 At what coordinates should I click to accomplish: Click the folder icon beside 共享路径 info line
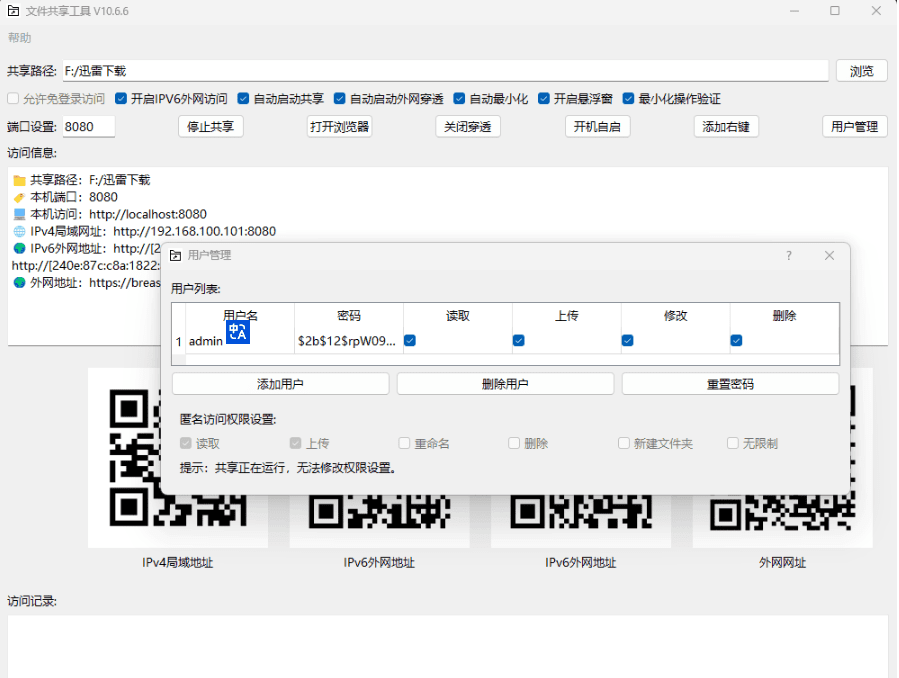[21, 180]
